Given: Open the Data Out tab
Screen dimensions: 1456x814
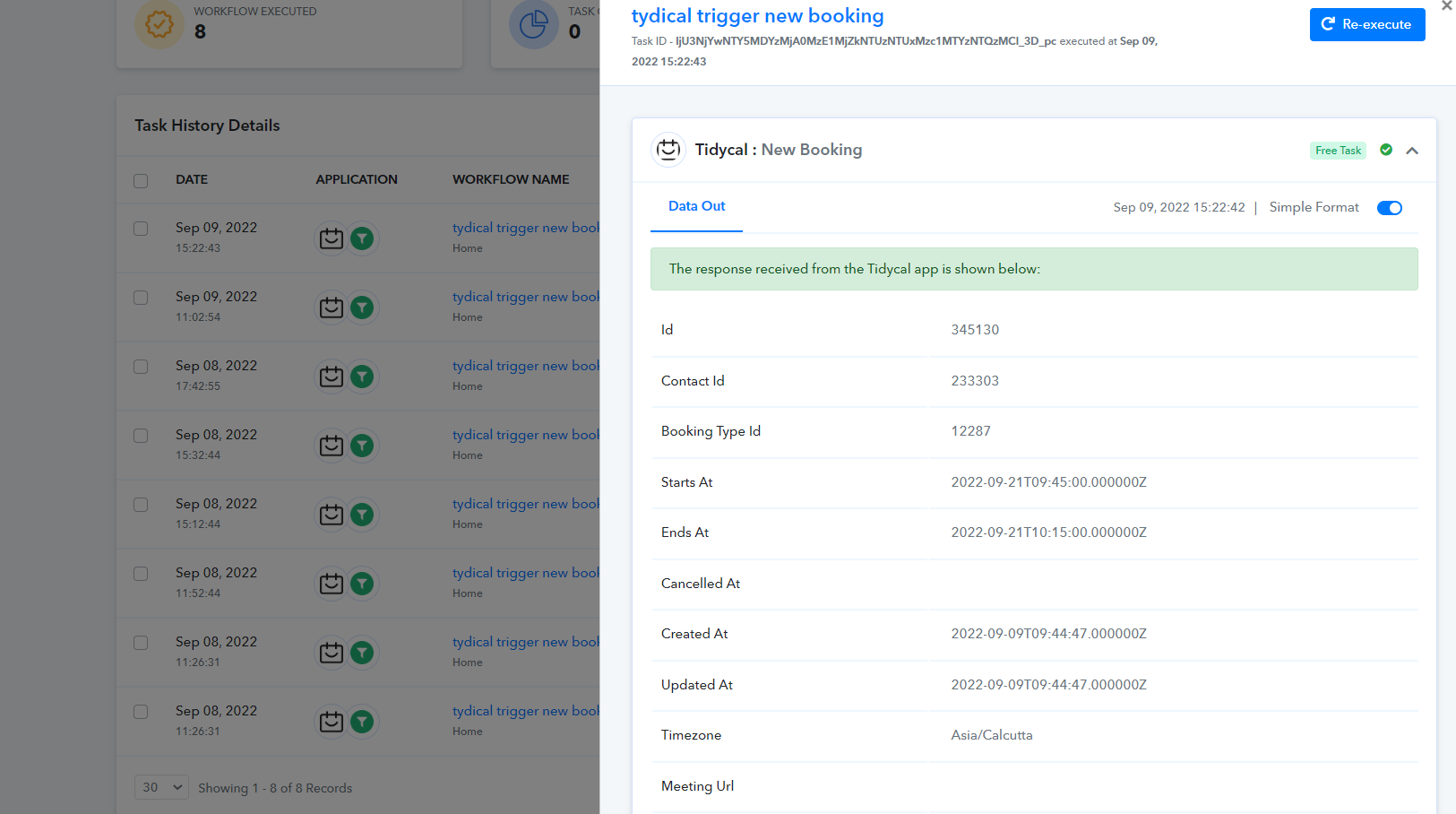Looking at the screenshot, I should click(696, 206).
